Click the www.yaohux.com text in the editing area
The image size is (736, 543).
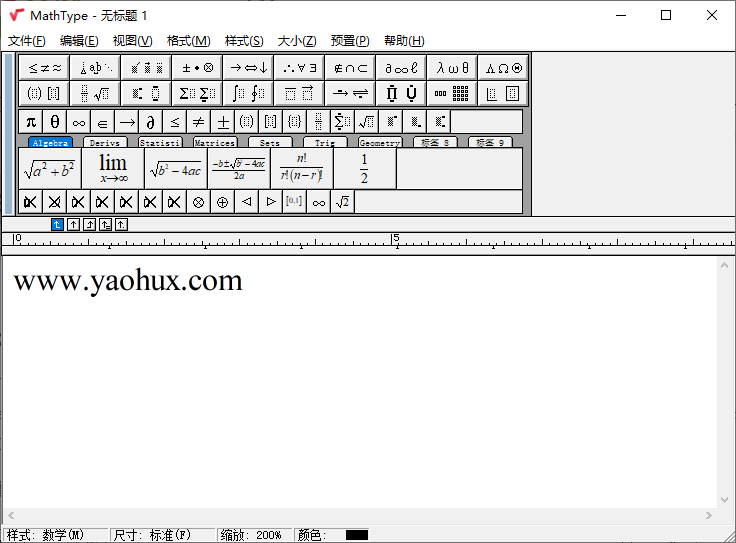[x=128, y=280]
